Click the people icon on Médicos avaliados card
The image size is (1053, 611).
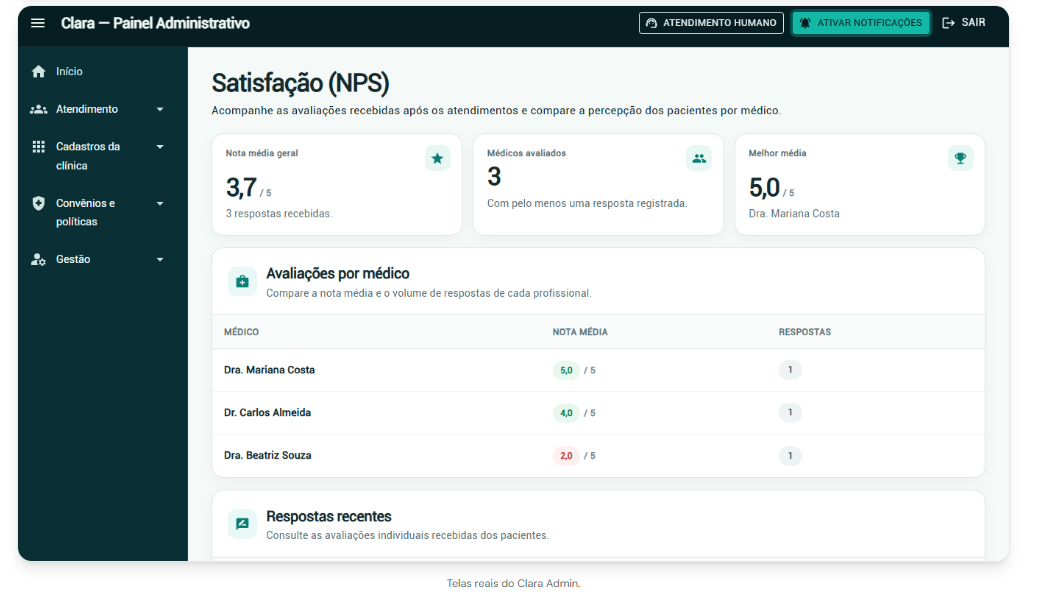tap(699, 158)
